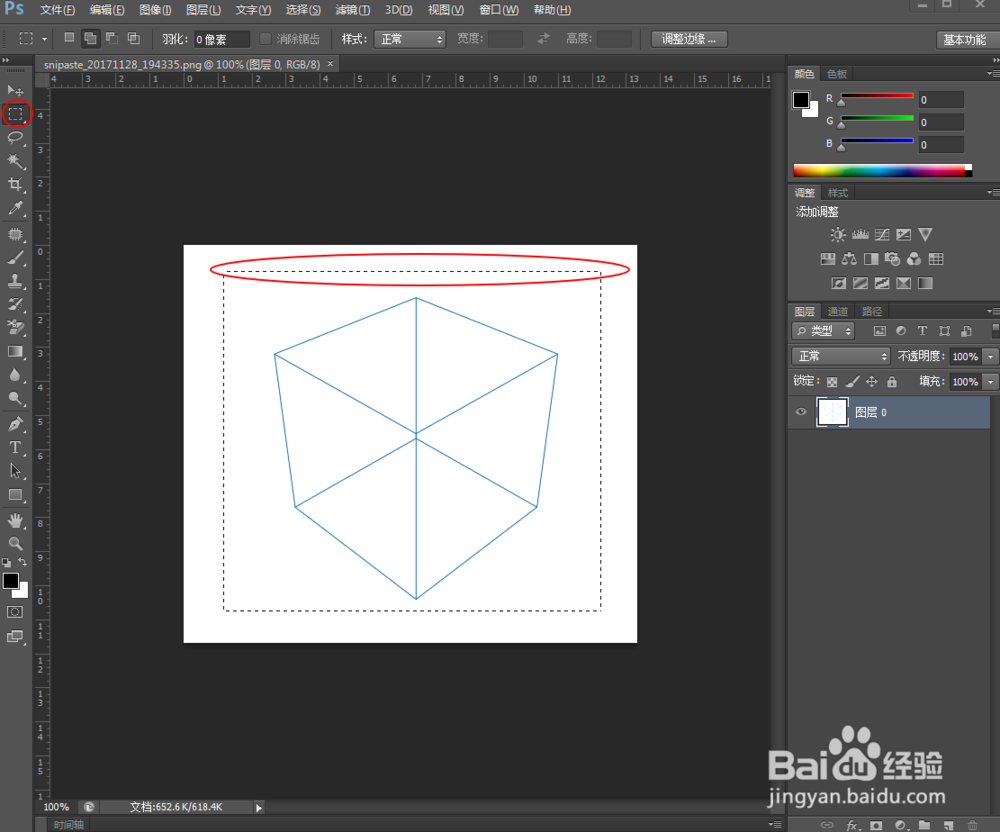Select the Spot Healing Brush tool
This screenshot has height=832, width=1000.
(x=15, y=234)
